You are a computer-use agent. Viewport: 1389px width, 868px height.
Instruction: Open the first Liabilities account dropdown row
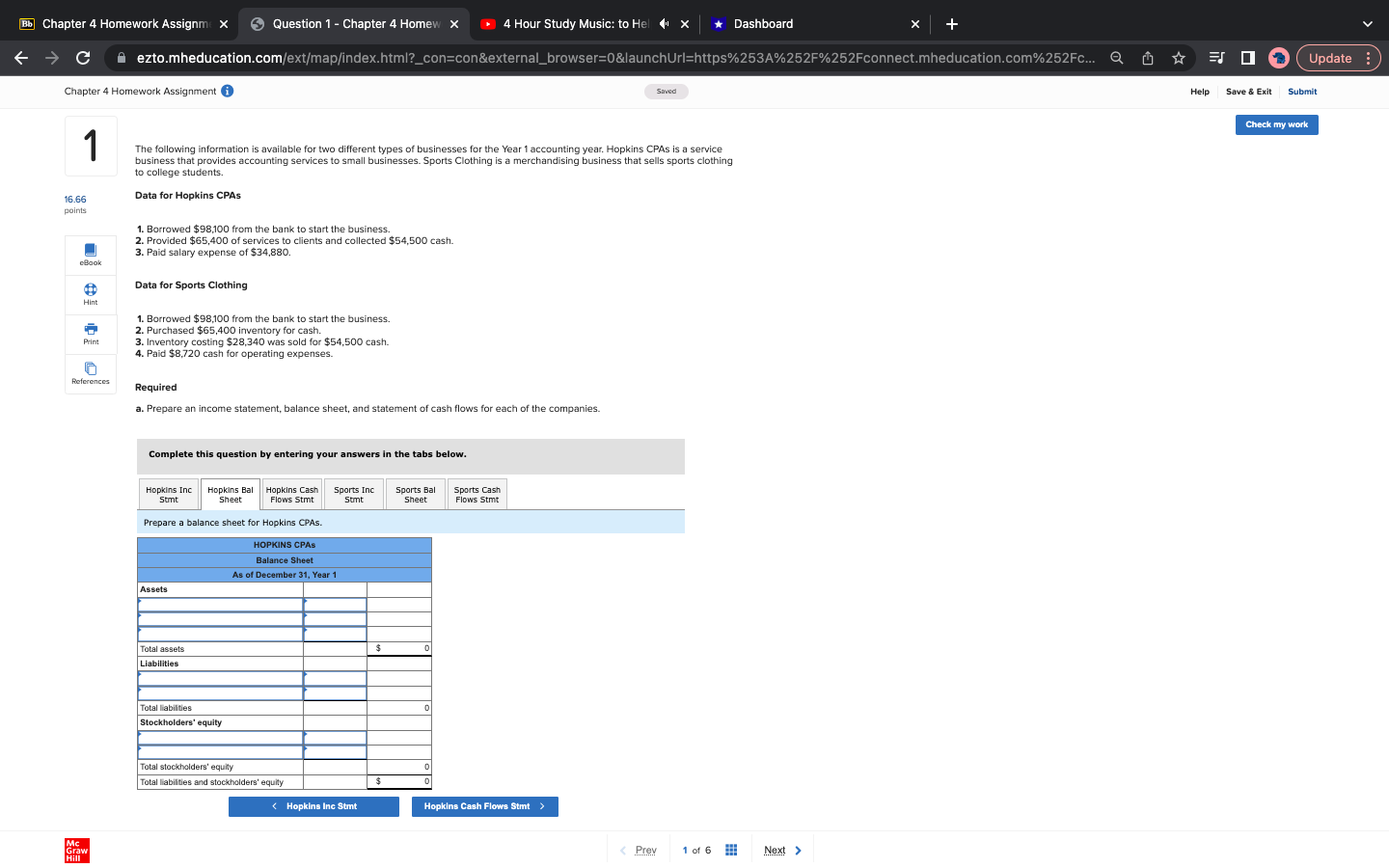tap(221, 679)
